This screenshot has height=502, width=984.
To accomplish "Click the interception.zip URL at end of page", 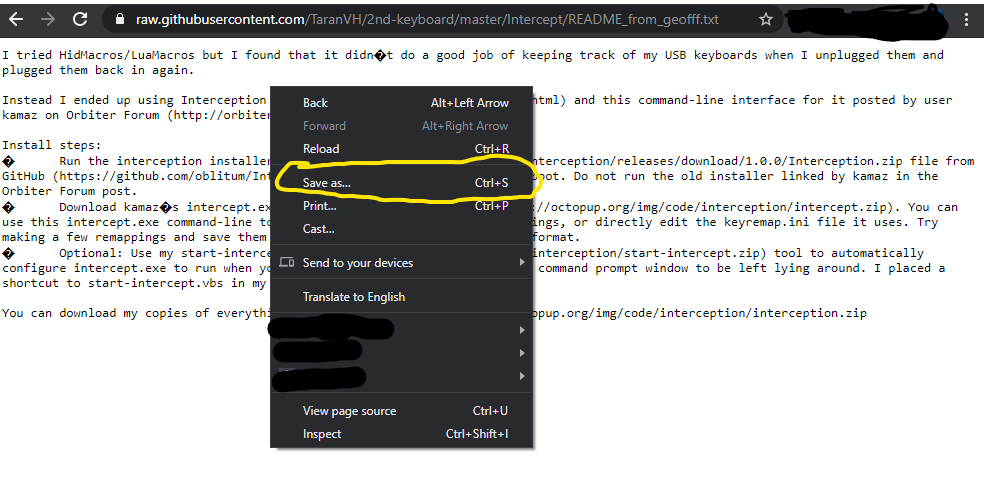I will pyautogui.click(x=700, y=313).
